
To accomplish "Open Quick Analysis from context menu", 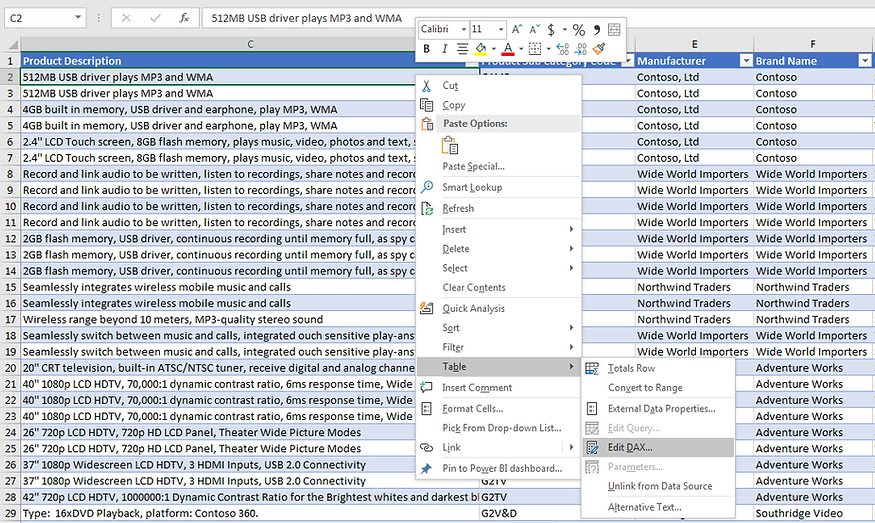I will [499, 308].
